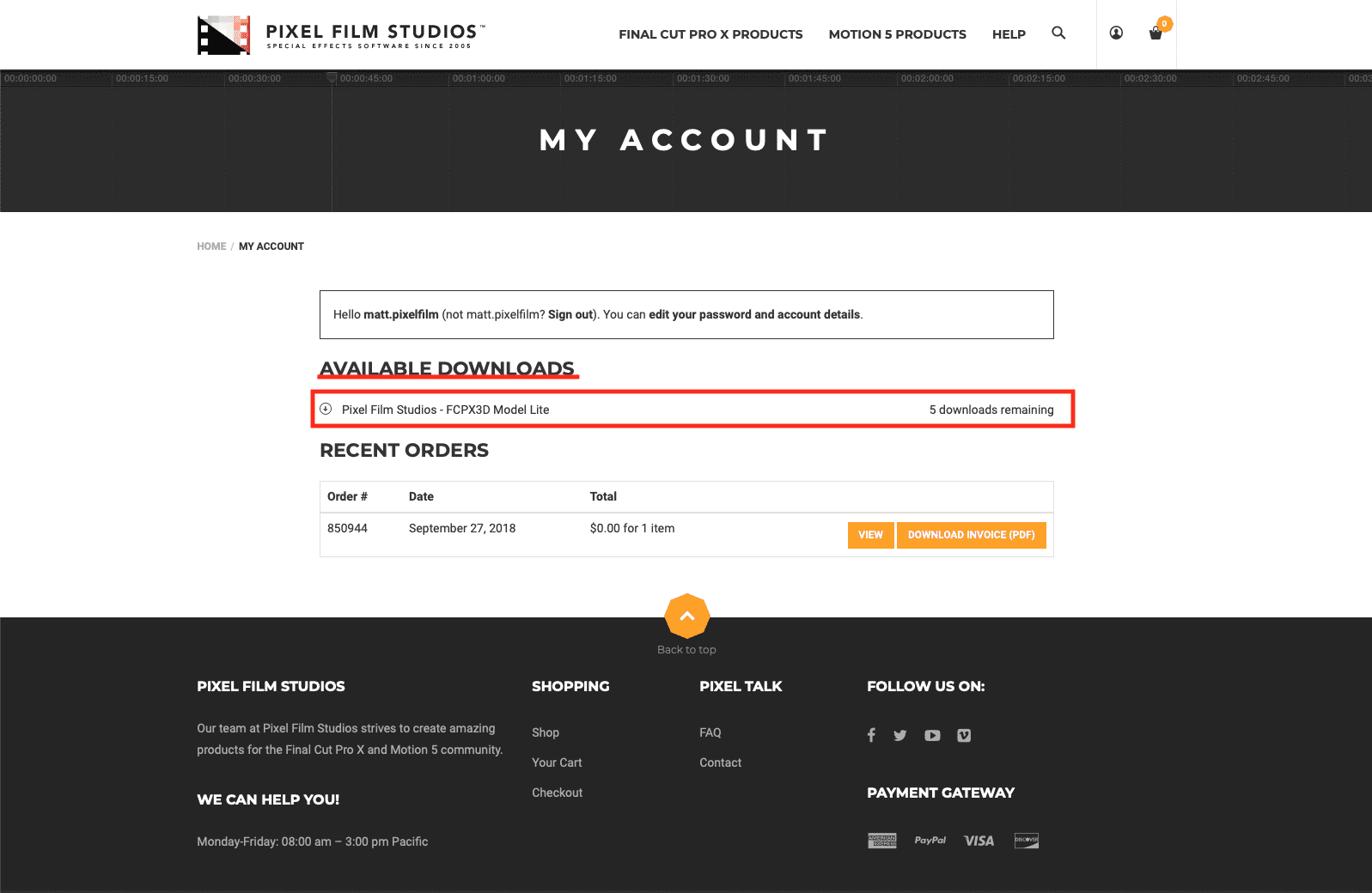Viewport: 1372px width, 893px height.
Task: Open FAQ link in footer
Action: (x=710, y=732)
